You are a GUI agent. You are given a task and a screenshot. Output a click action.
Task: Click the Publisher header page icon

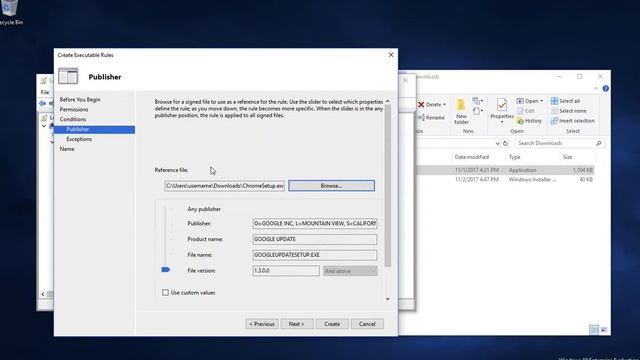click(x=68, y=76)
